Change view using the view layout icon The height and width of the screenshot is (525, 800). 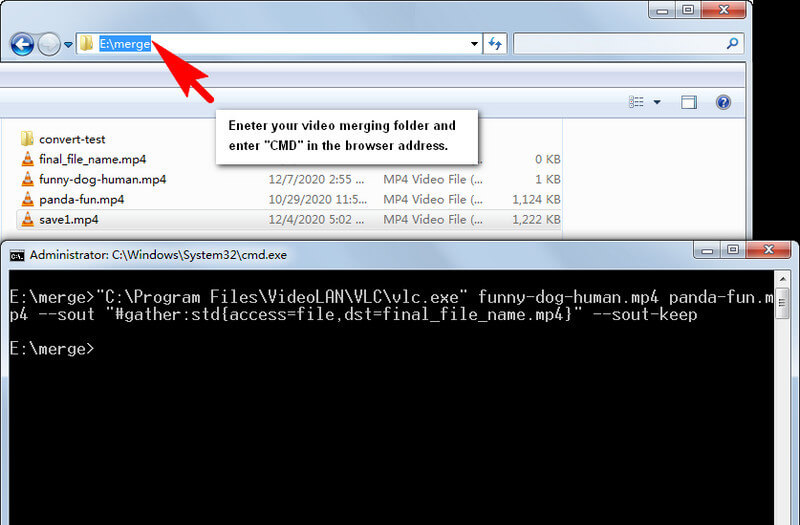pos(636,102)
